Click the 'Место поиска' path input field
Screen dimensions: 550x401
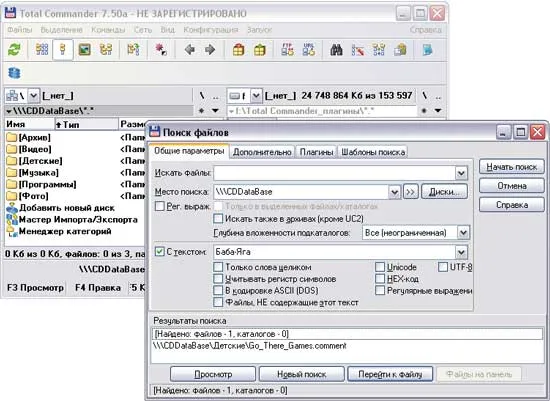[301, 192]
